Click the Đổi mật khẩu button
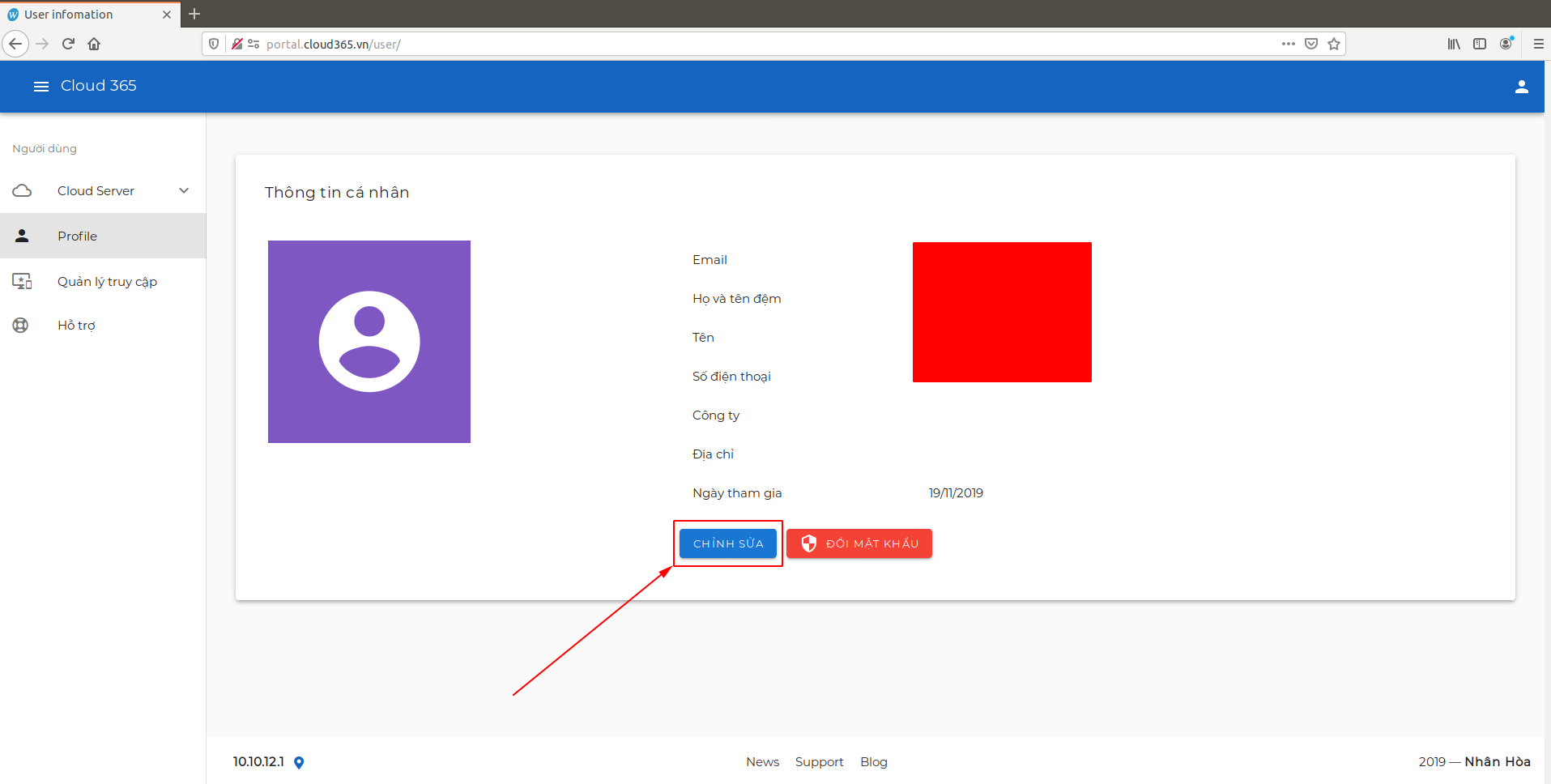1551x784 pixels. [859, 543]
